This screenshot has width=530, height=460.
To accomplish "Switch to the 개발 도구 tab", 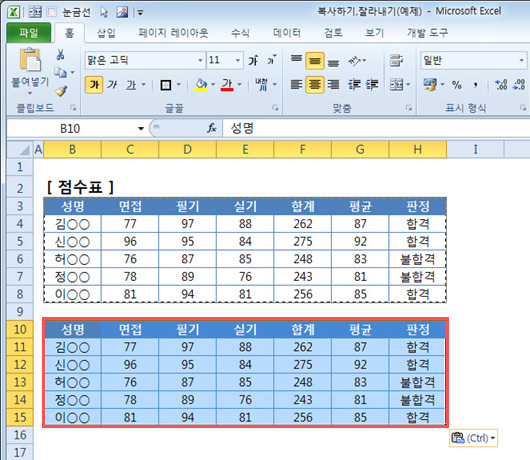I will [x=428, y=33].
